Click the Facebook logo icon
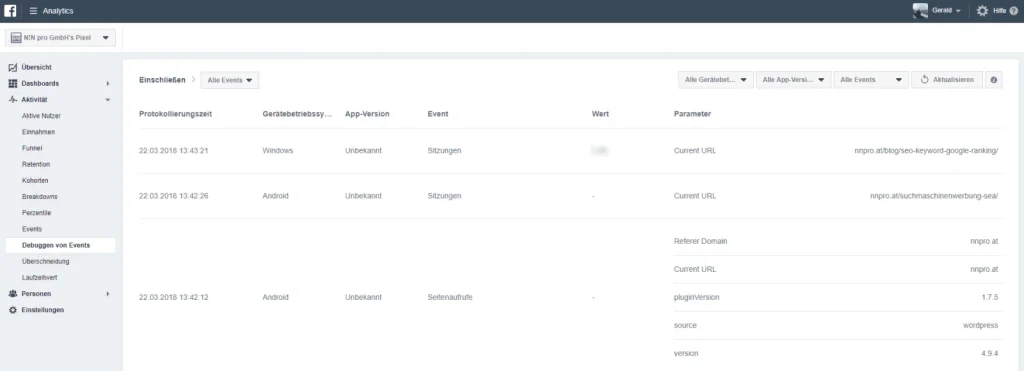Screen dimensions: 1024x371 click(10, 11)
